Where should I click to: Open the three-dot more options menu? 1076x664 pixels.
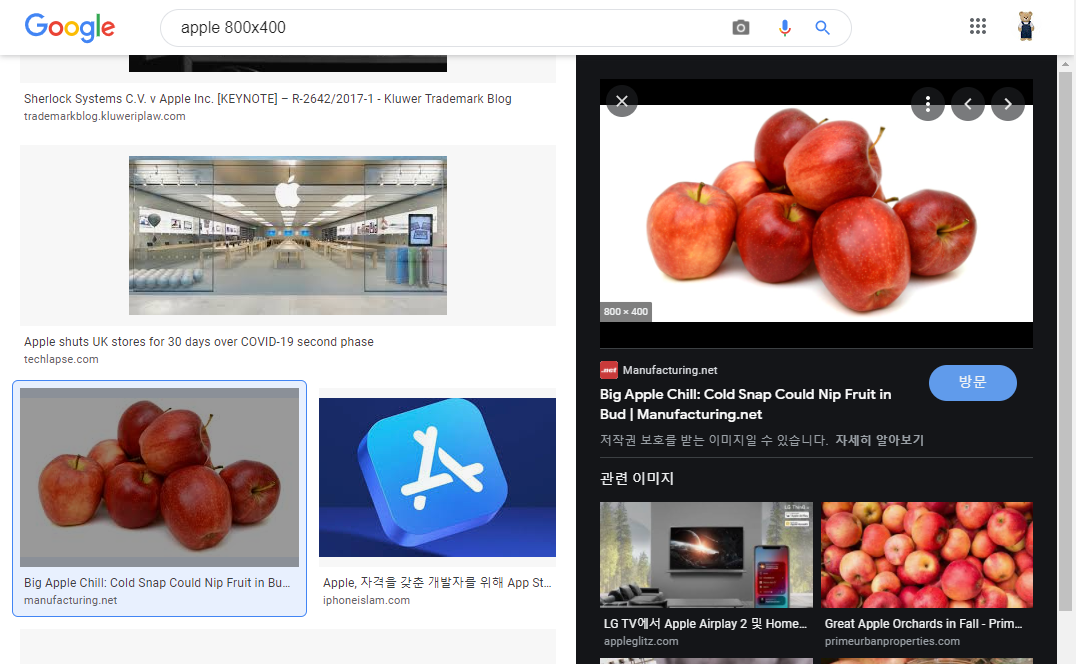pyautogui.click(x=927, y=104)
